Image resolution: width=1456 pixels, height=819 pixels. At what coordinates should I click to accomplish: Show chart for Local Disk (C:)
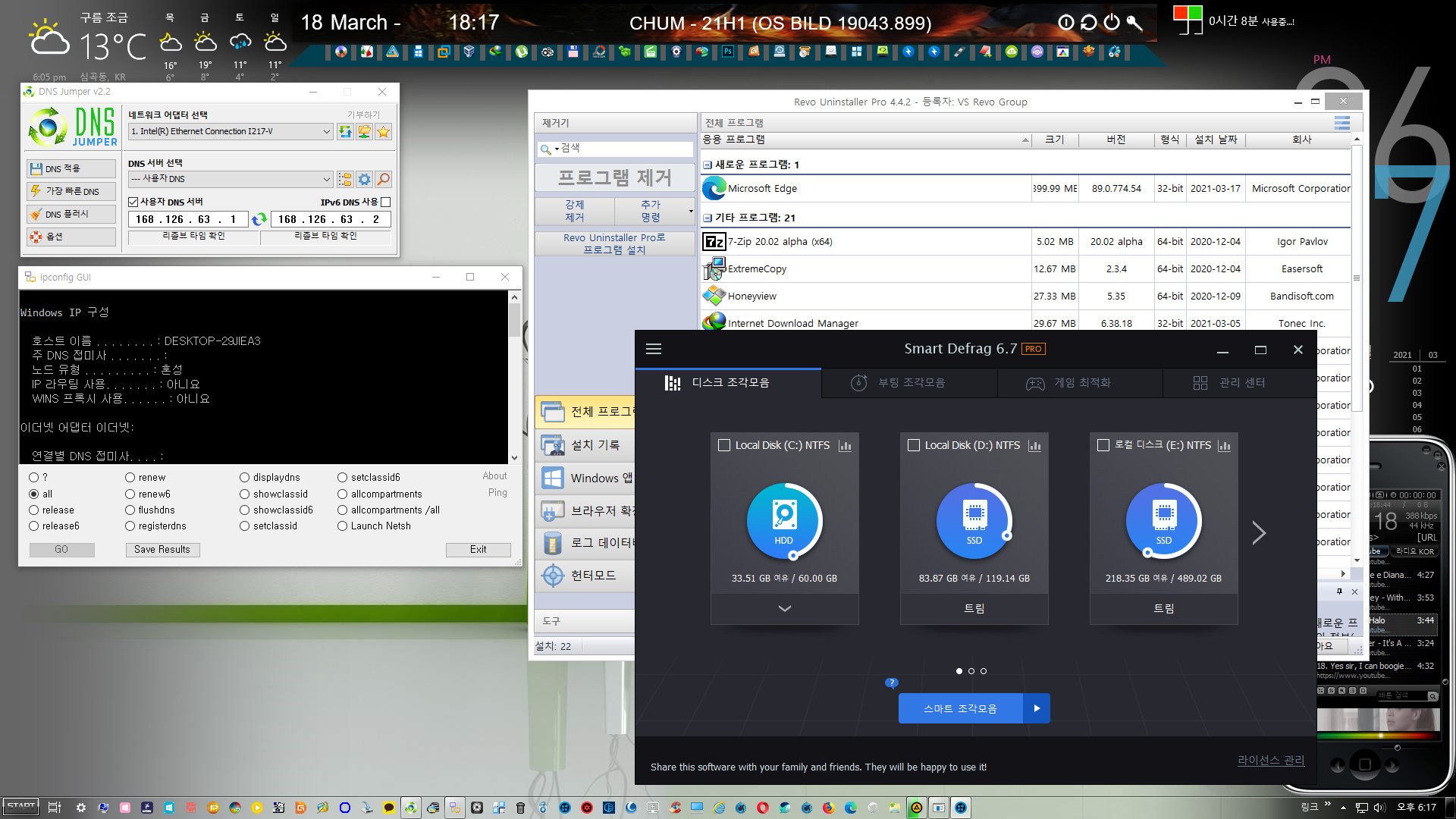[x=845, y=446]
